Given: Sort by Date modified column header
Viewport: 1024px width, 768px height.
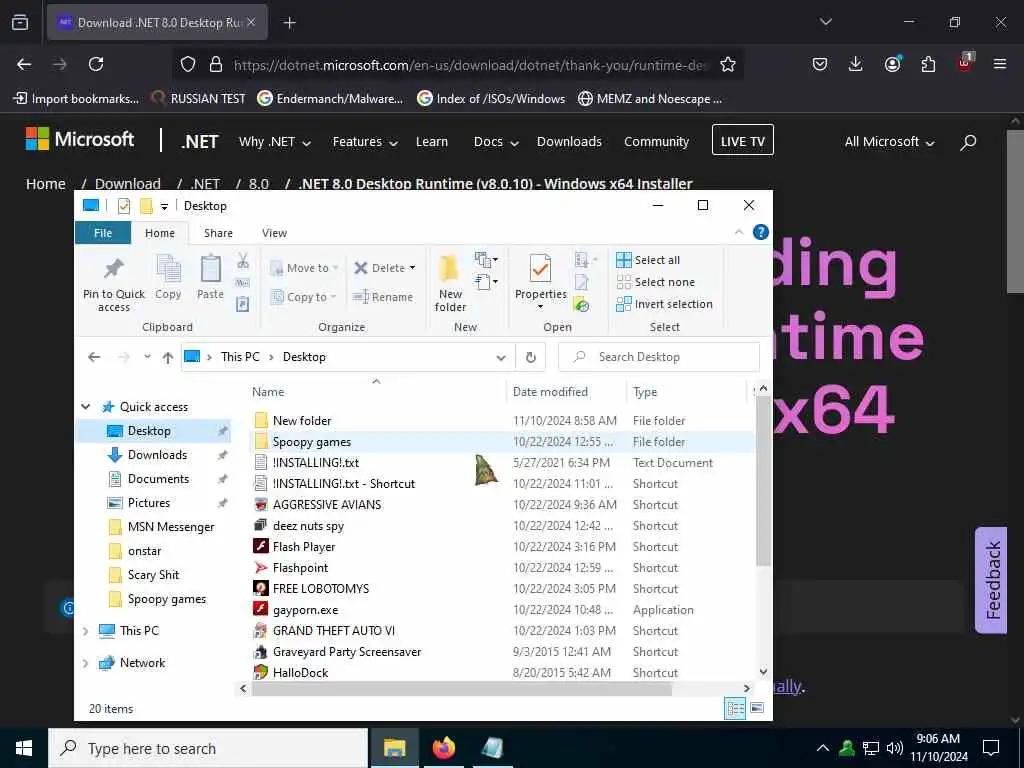Looking at the screenshot, I should point(550,392).
